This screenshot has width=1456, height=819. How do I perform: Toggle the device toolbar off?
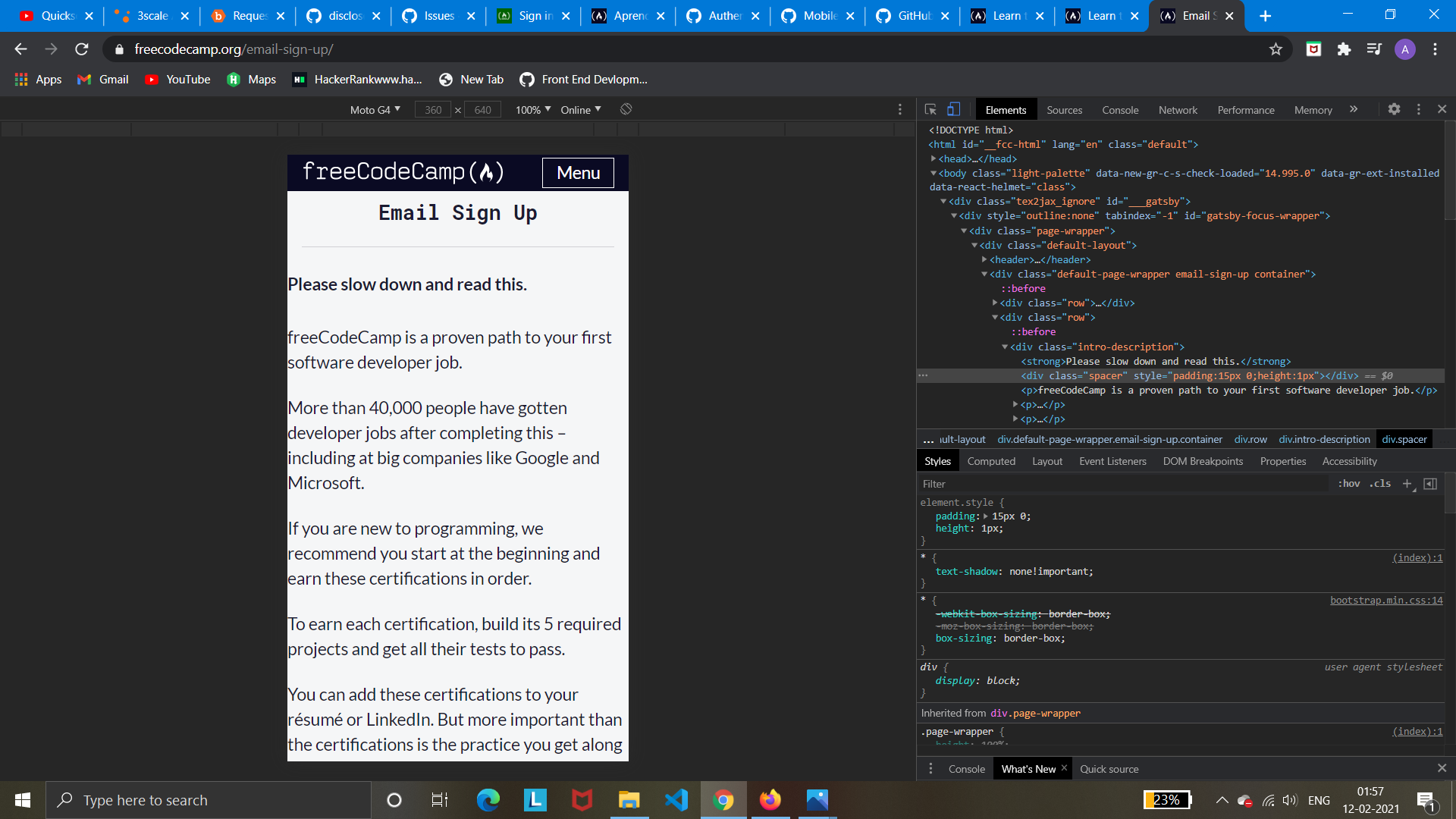953,109
